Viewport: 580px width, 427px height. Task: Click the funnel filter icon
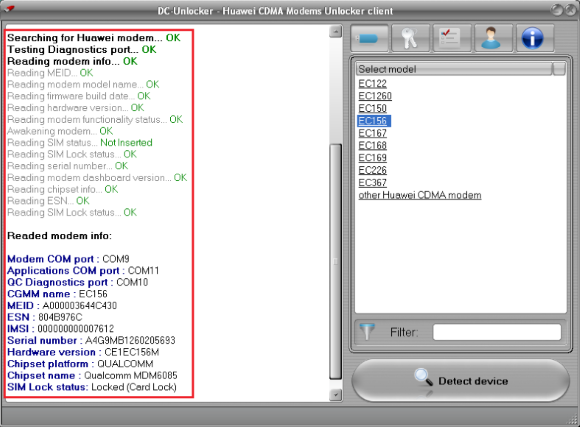pyautogui.click(x=367, y=332)
